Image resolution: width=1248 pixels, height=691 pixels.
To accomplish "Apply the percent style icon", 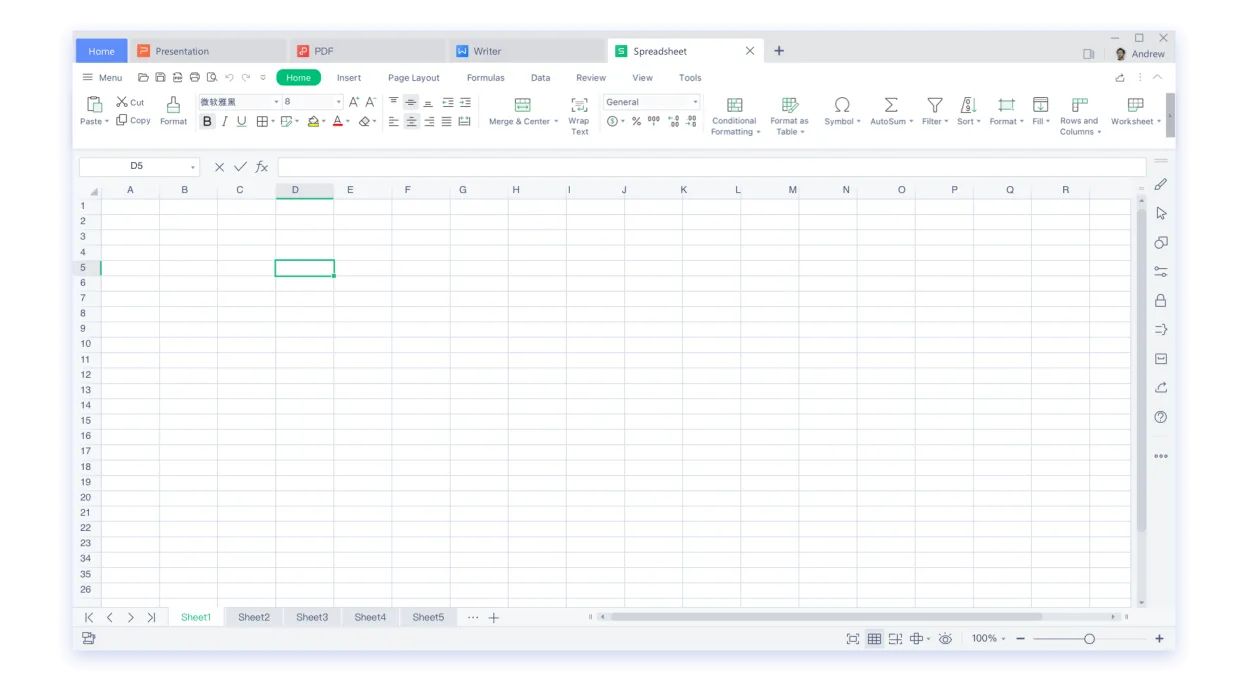I will pyautogui.click(x=636, y=121).
